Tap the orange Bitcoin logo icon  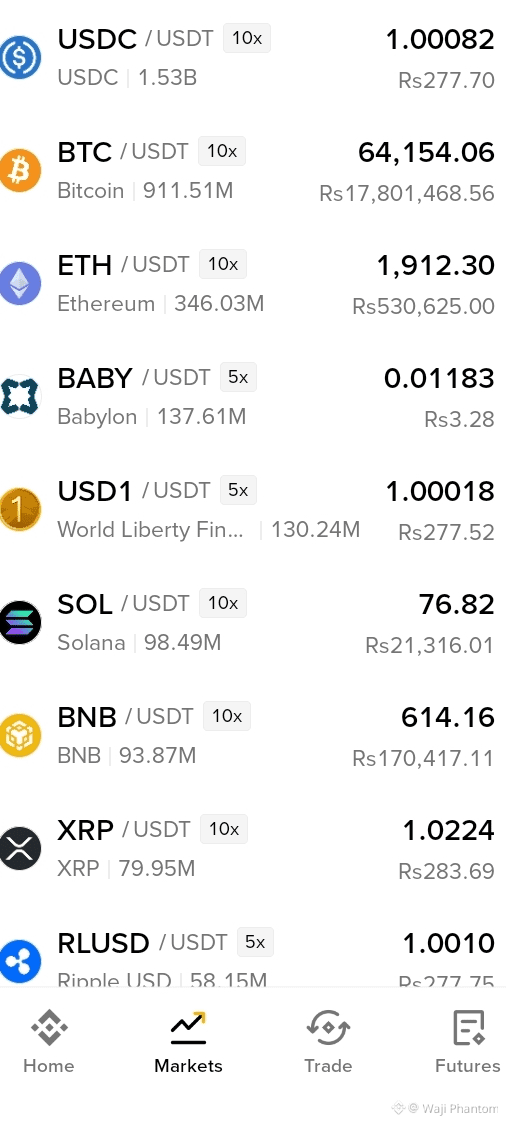click(19, 171)
